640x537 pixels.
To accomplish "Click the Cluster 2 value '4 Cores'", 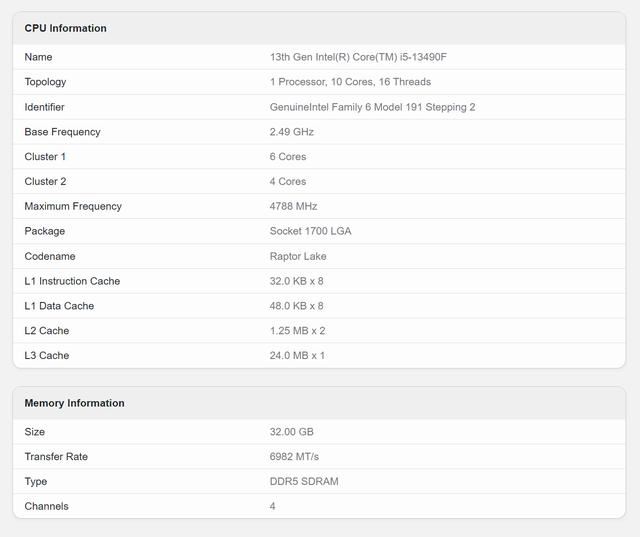I will 288,182.
